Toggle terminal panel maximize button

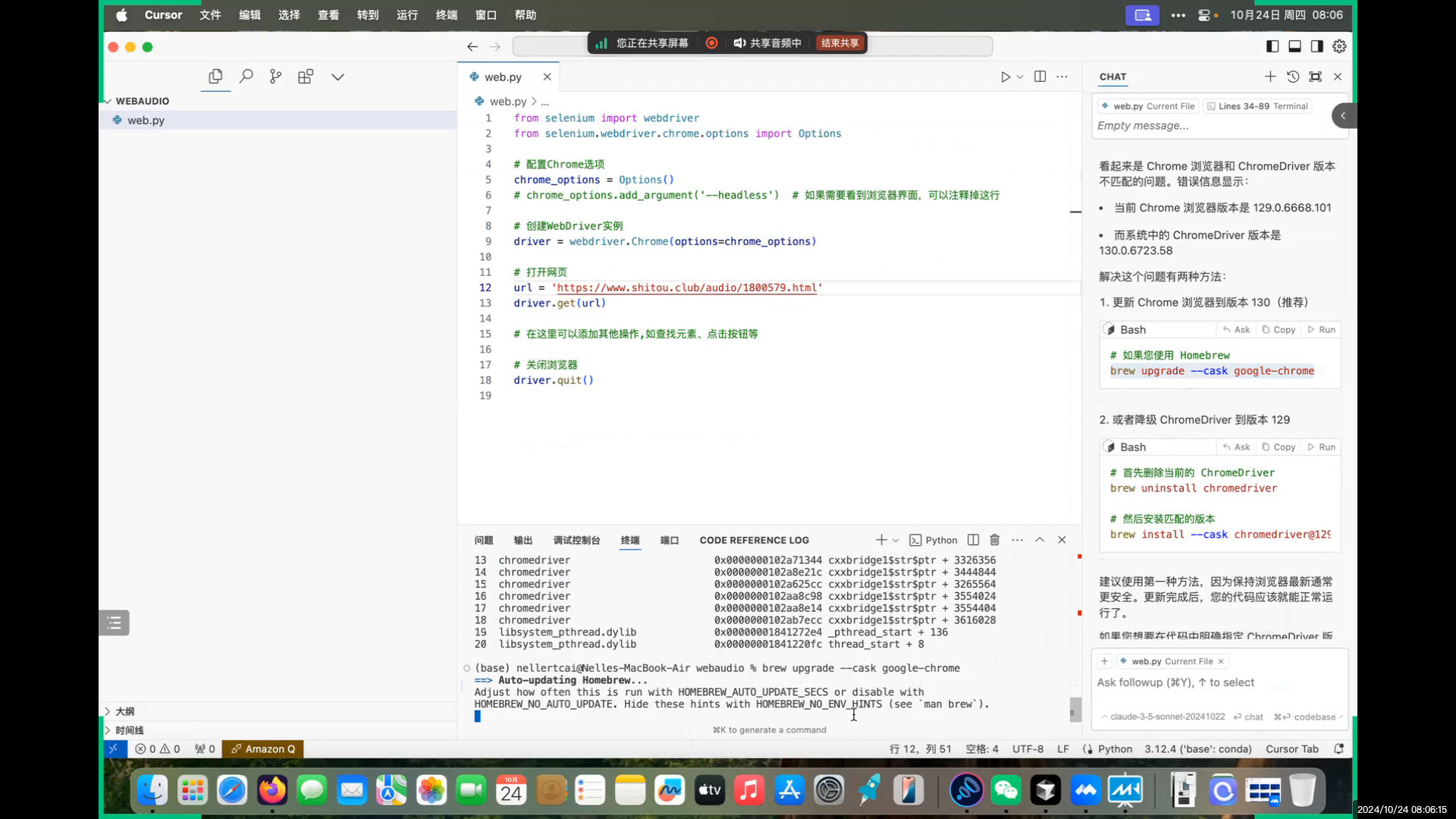tap(1040, 540)
